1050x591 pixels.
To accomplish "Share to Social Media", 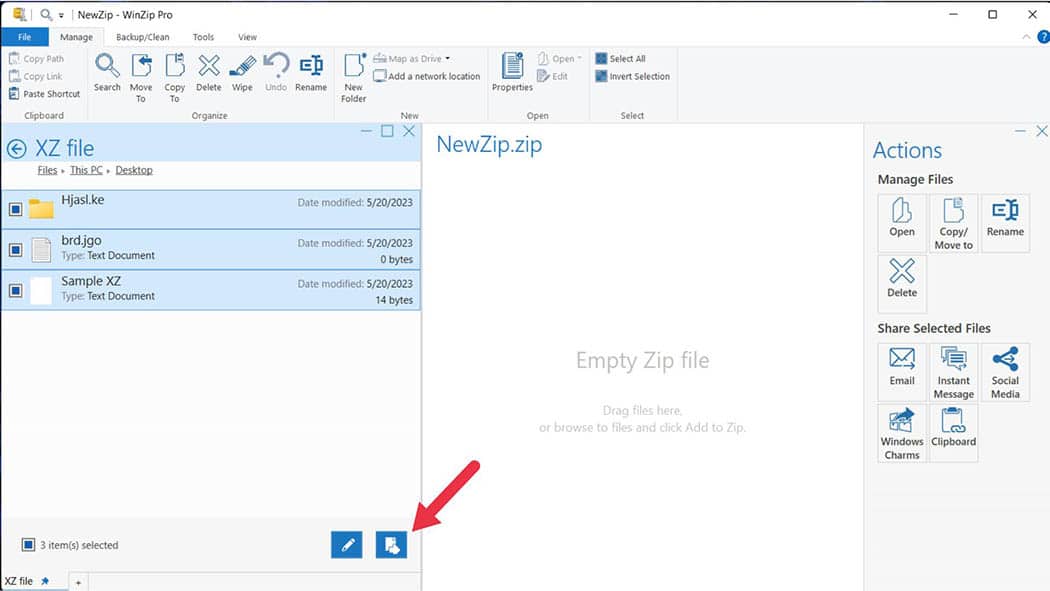I will click(1005, 372).
